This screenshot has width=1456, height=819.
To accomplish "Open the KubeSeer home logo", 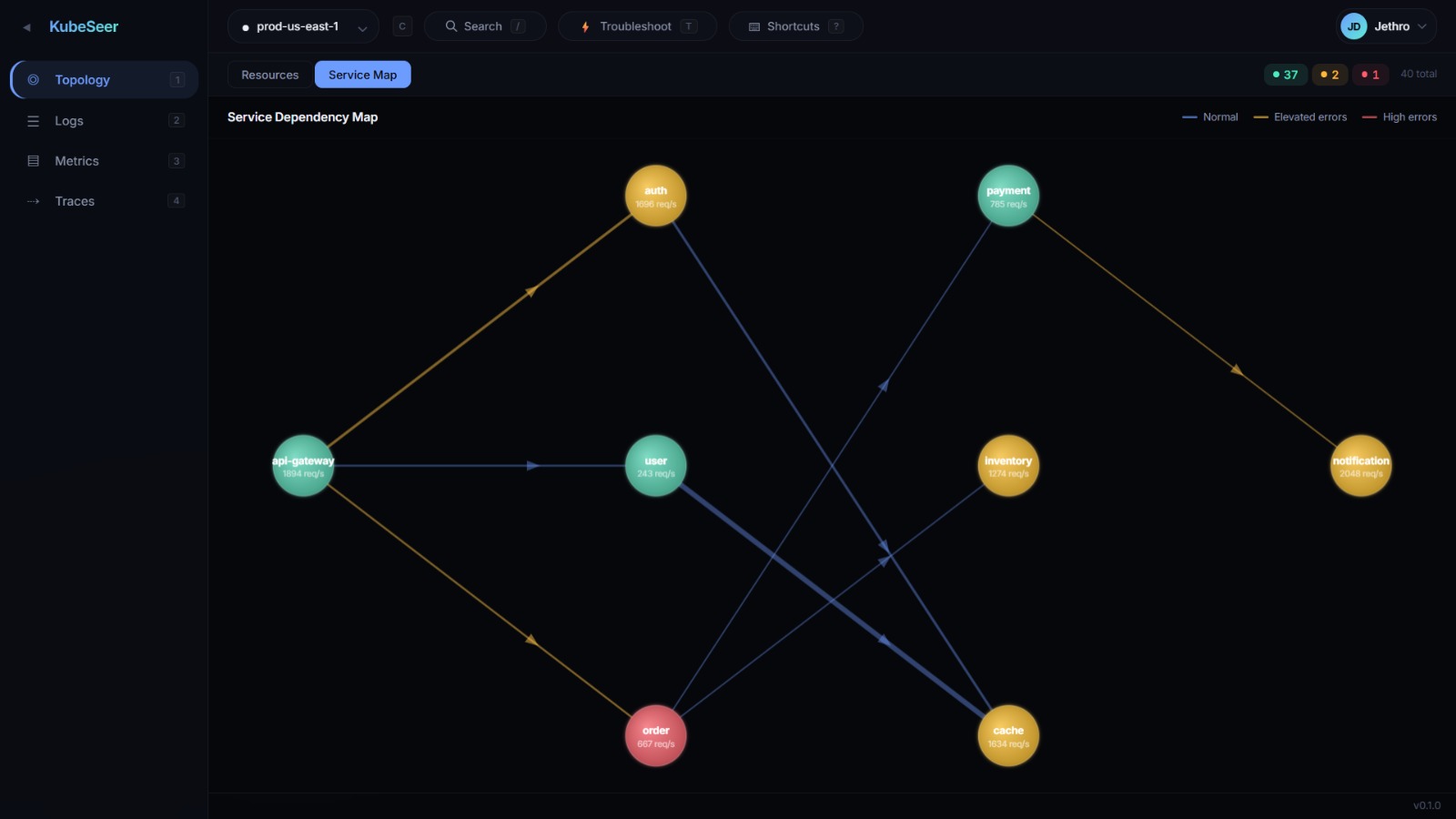I will point(84,26).
